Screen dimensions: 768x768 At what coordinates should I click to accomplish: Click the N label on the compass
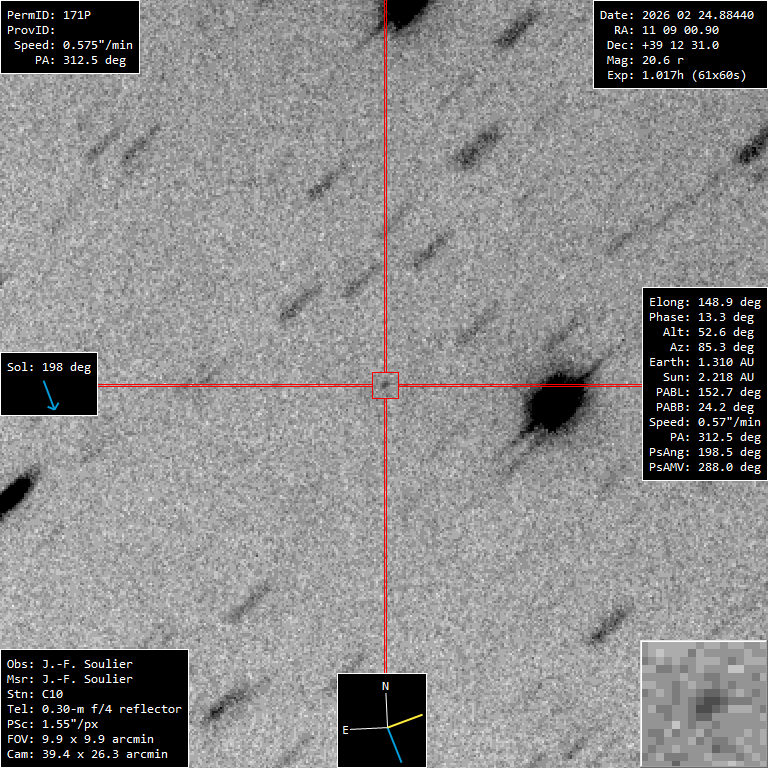[386, 686]
